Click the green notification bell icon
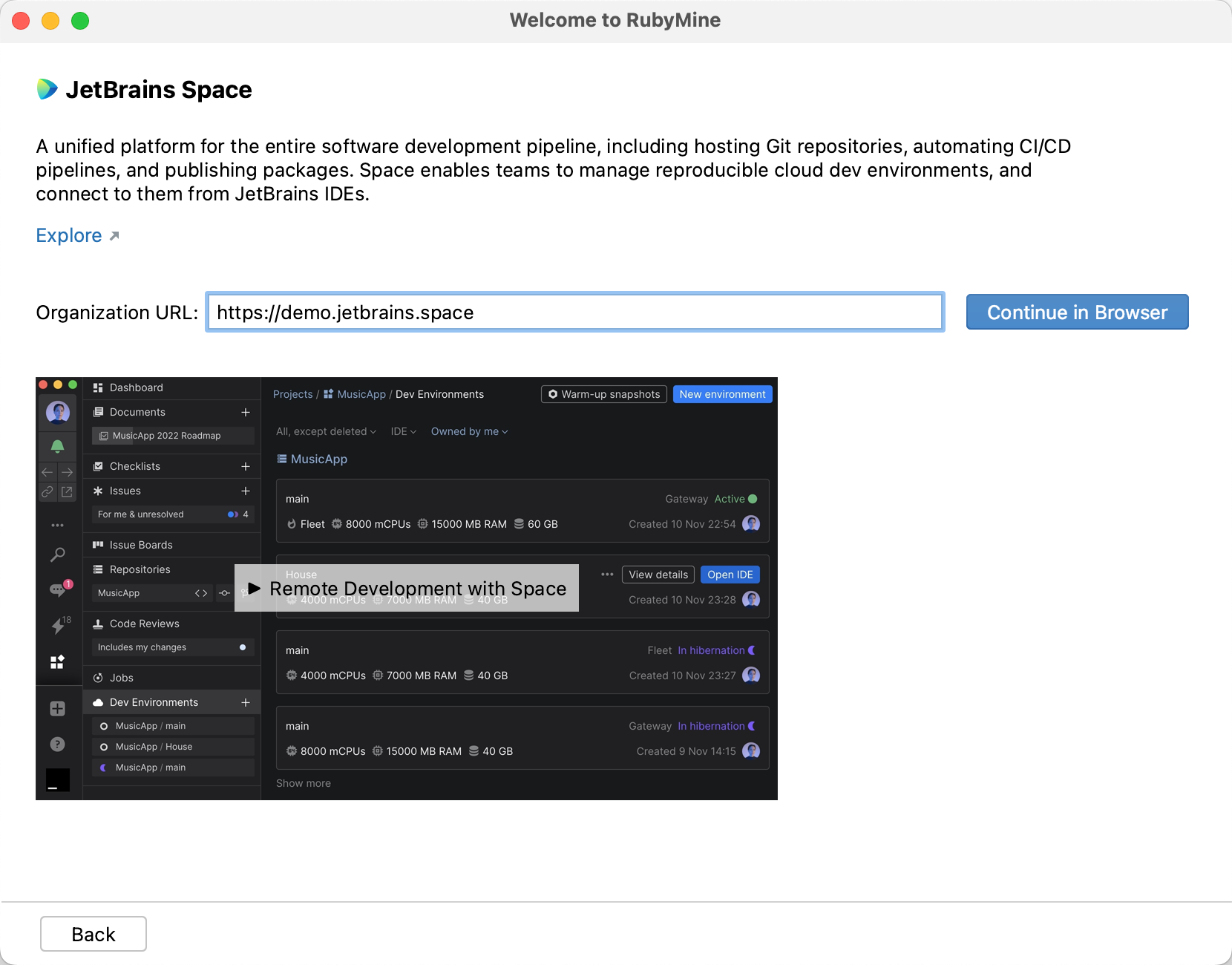Viewport: 1232px width, 965px height. point(57,446)
